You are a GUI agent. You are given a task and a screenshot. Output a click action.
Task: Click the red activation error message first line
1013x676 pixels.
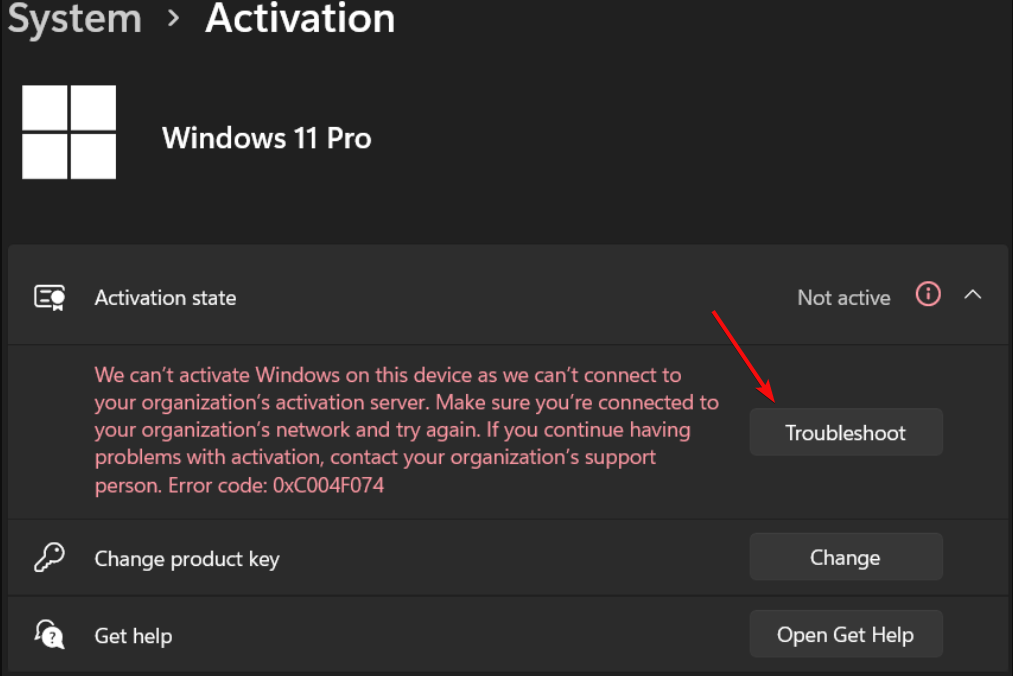pyautogui.click(x=387, y=376)
